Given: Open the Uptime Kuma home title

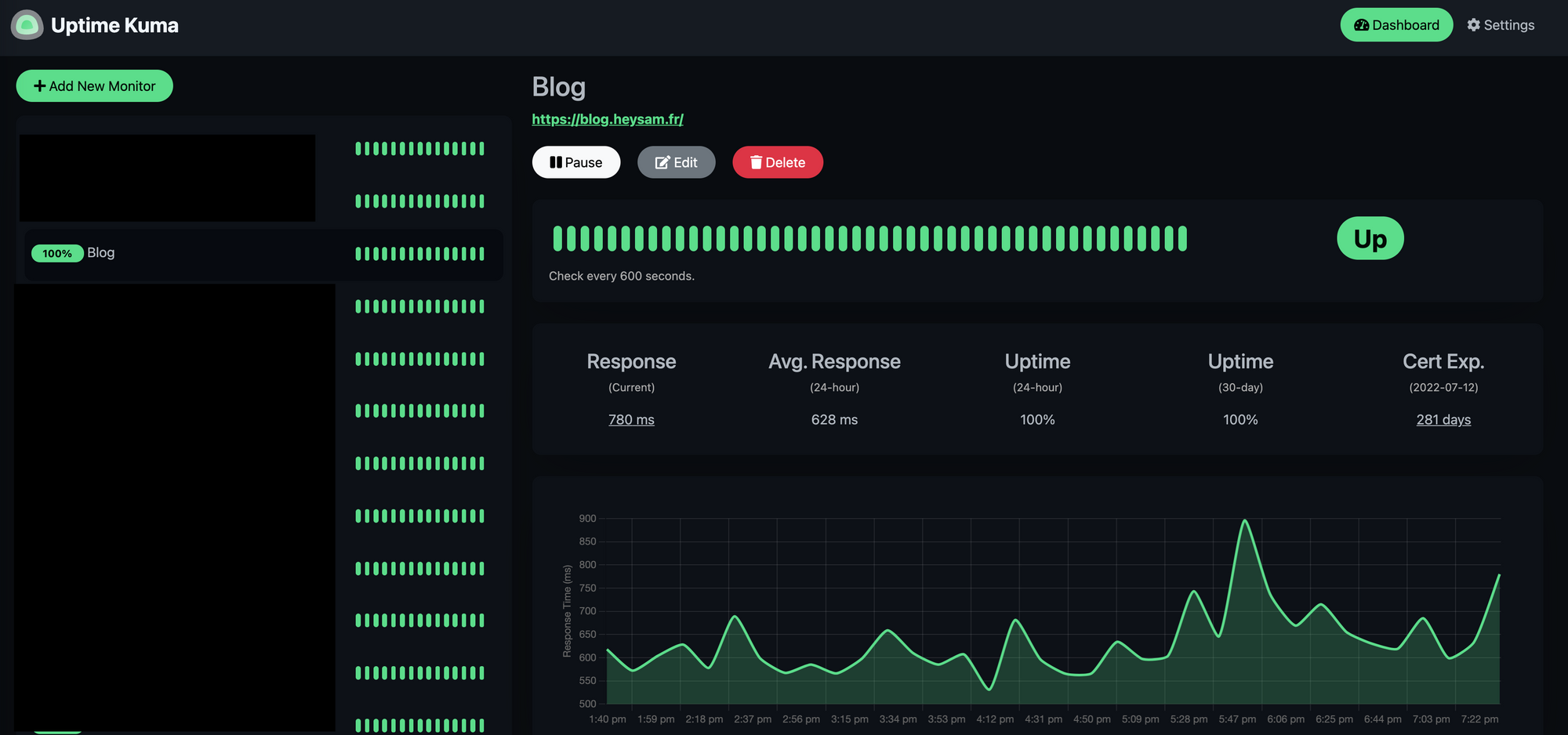Looking at the screenshot, I should tap(114, 25).
